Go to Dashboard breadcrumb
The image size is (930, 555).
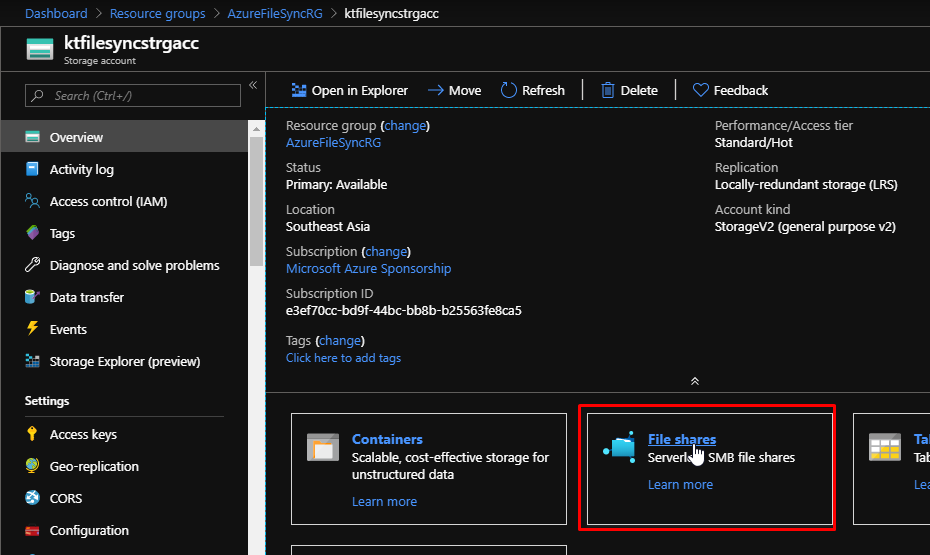pos(56,13)
